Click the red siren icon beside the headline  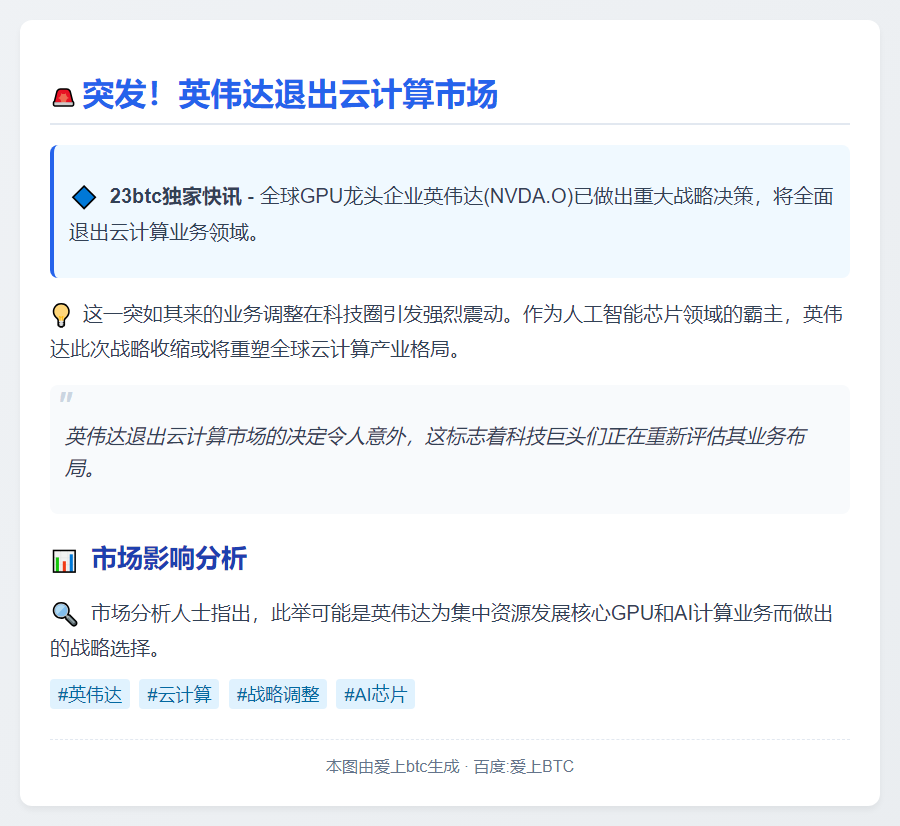pyautogui.click(x=63, y=97)
